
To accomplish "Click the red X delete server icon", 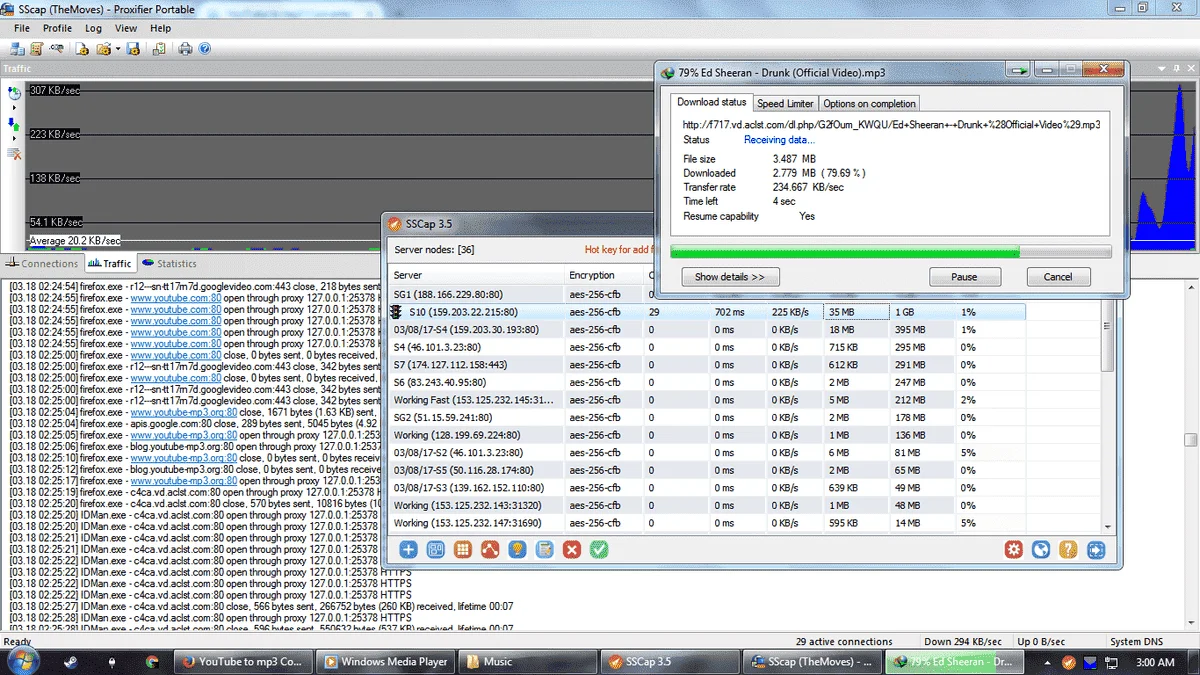I will click(x=572, y=549).
